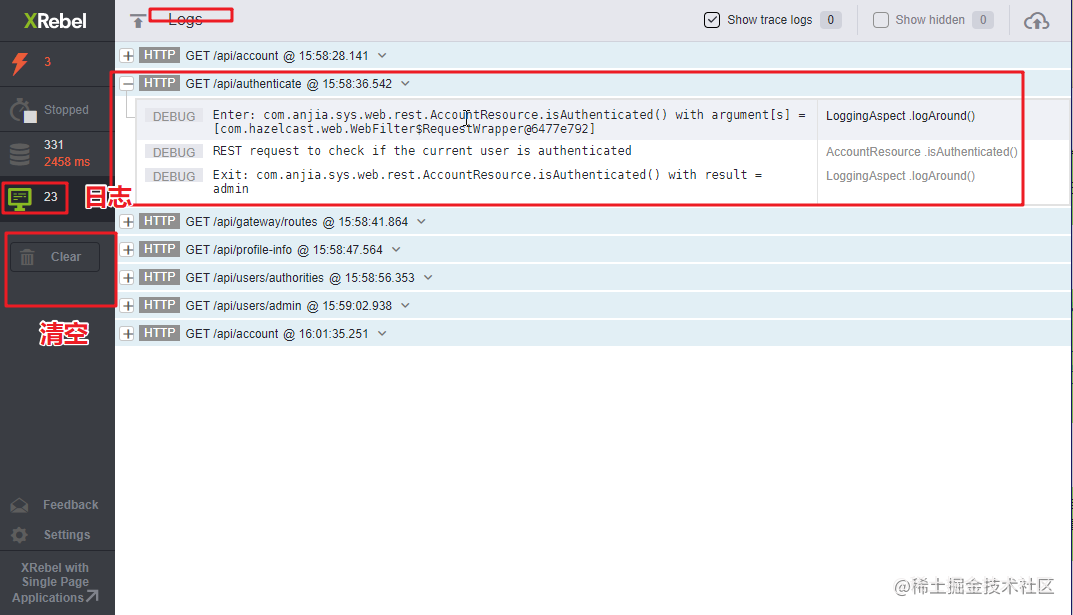Click the cloud upload icon

(1037, 21)
